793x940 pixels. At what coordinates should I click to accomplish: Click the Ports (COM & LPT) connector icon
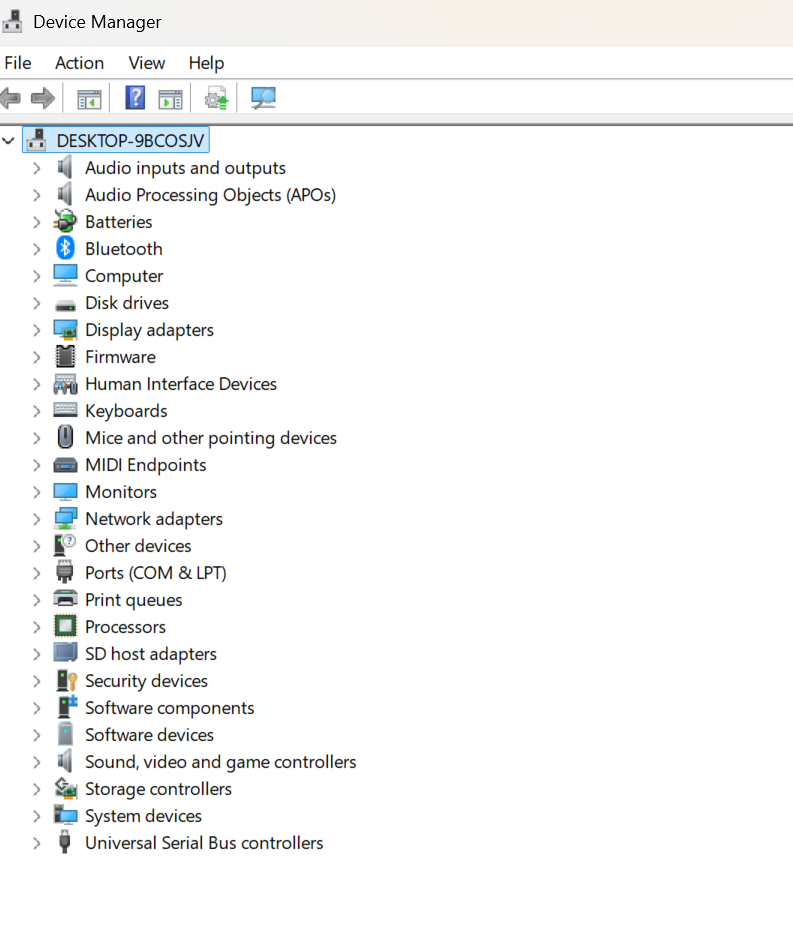point(65,572)
